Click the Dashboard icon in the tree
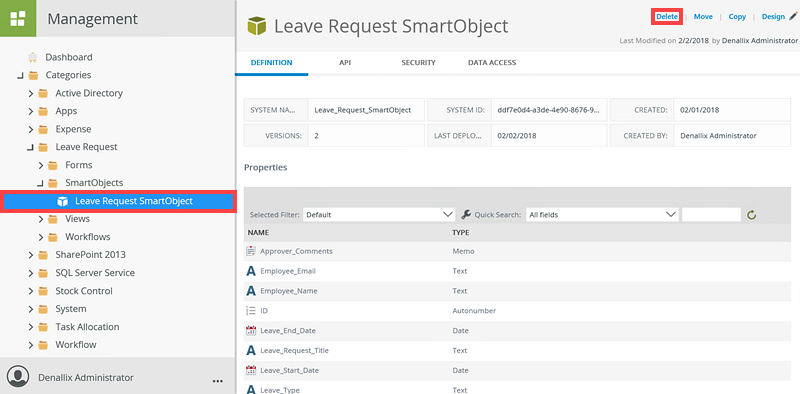 pyautogui.click(x=33, y=57)
